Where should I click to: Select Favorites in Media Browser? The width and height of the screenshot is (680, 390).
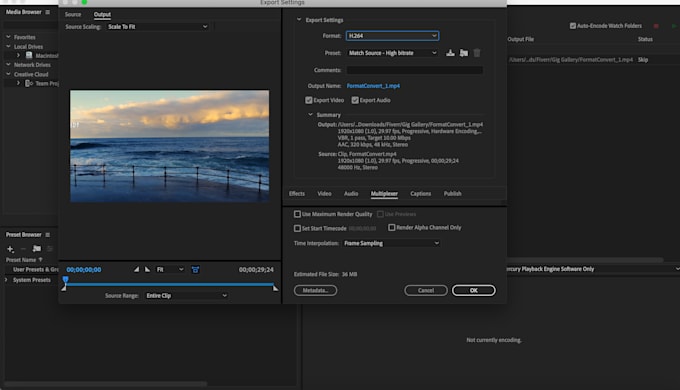click(x=25, y=37)
